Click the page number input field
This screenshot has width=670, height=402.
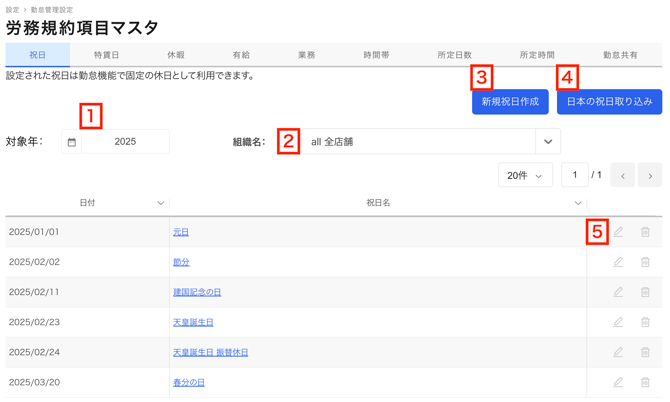(574, 175)
